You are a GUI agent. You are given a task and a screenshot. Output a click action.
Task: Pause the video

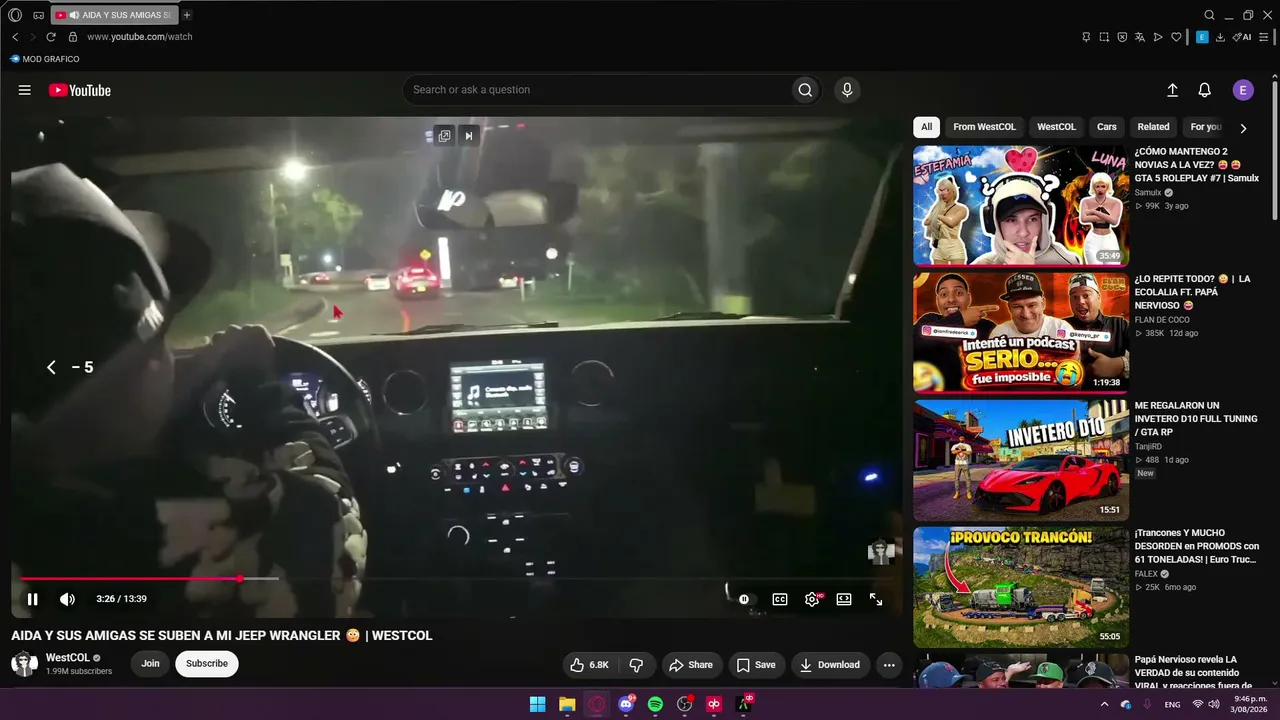[32, 599]
